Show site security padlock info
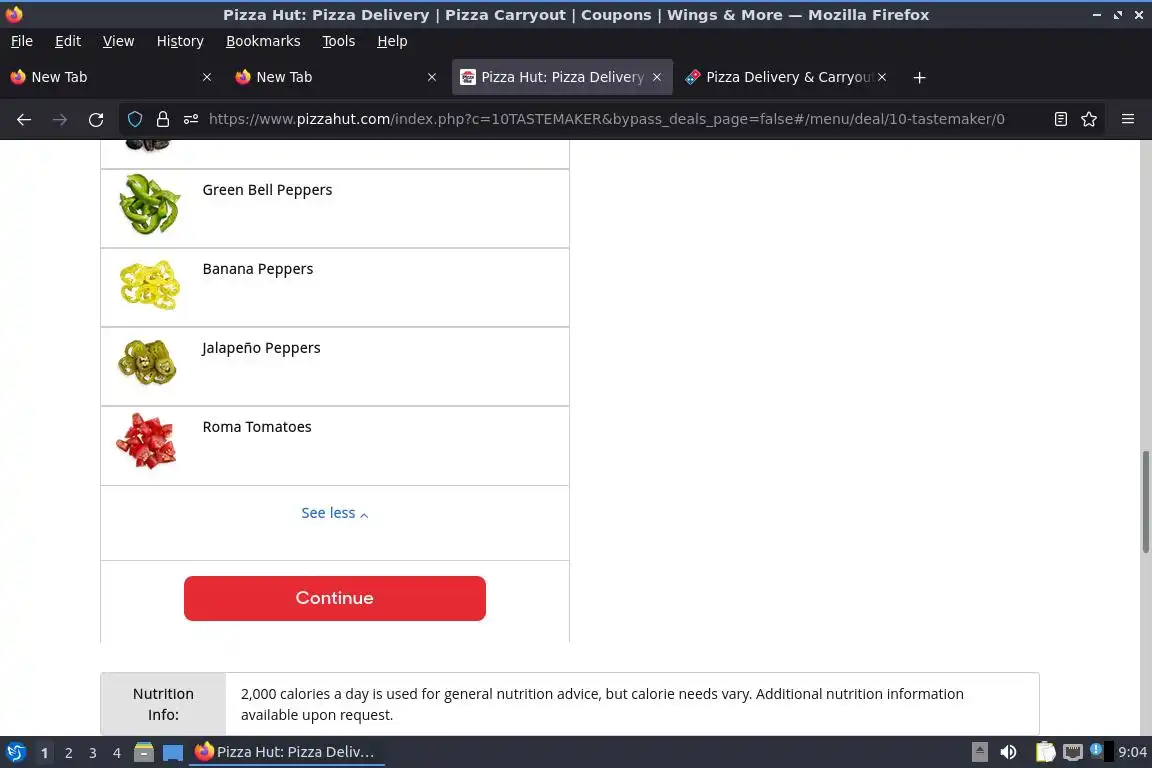 point(162,119)
